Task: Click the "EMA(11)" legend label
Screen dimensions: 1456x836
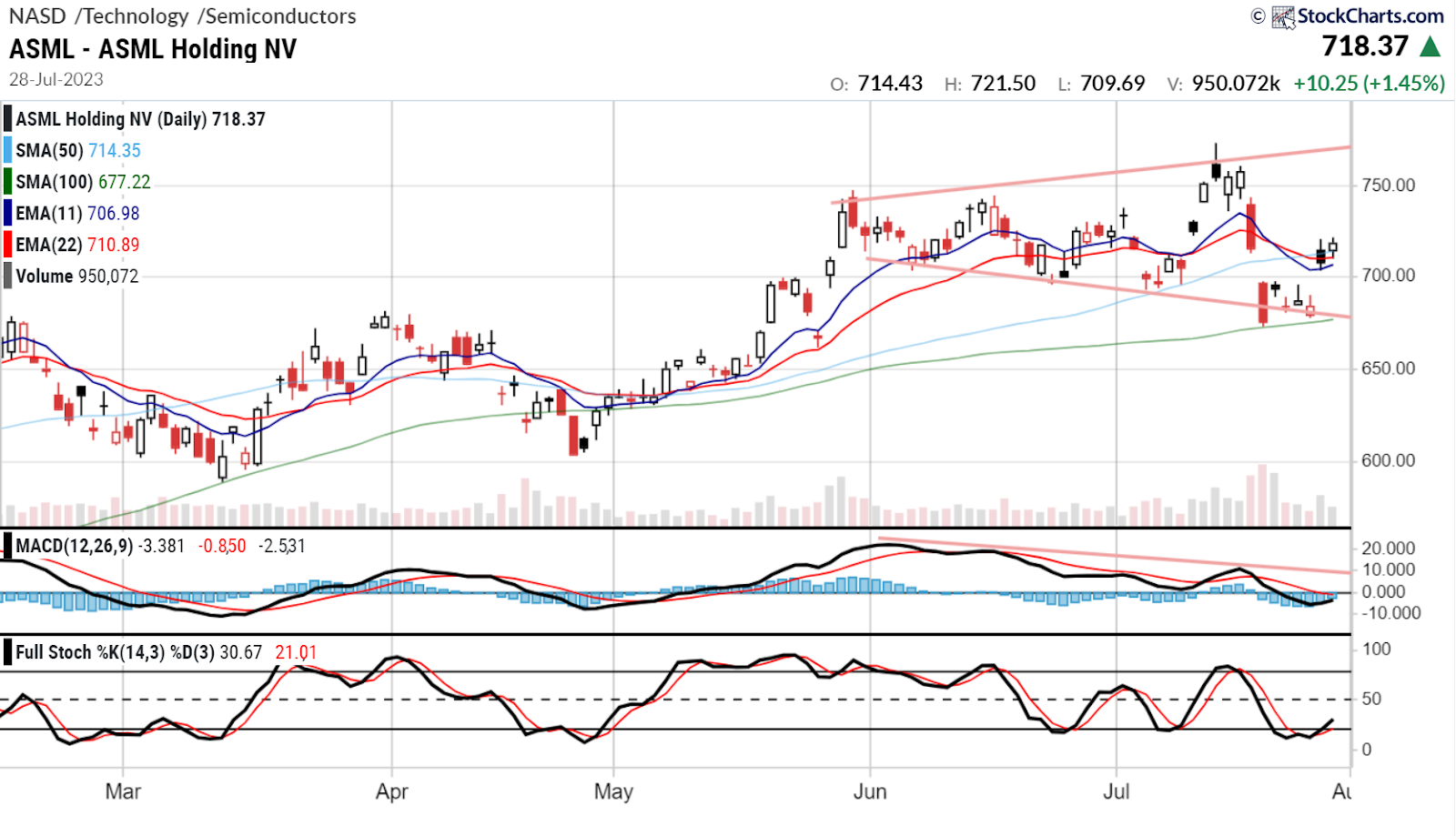Action: 49,214
